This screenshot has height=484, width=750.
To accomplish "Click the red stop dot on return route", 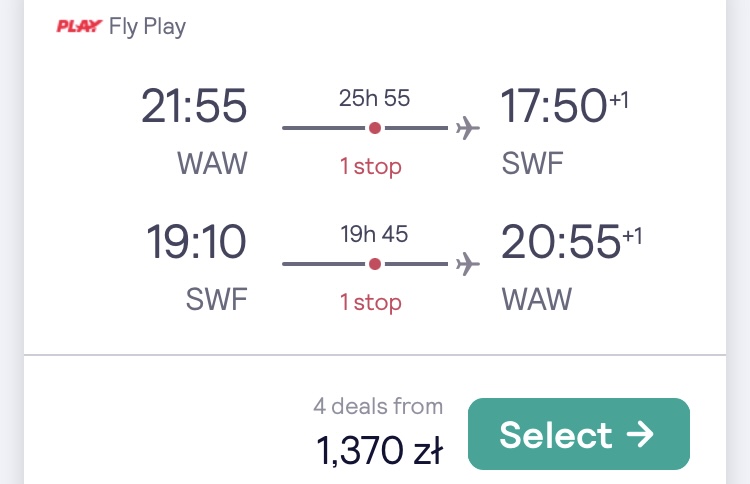I will pos(375,264).
